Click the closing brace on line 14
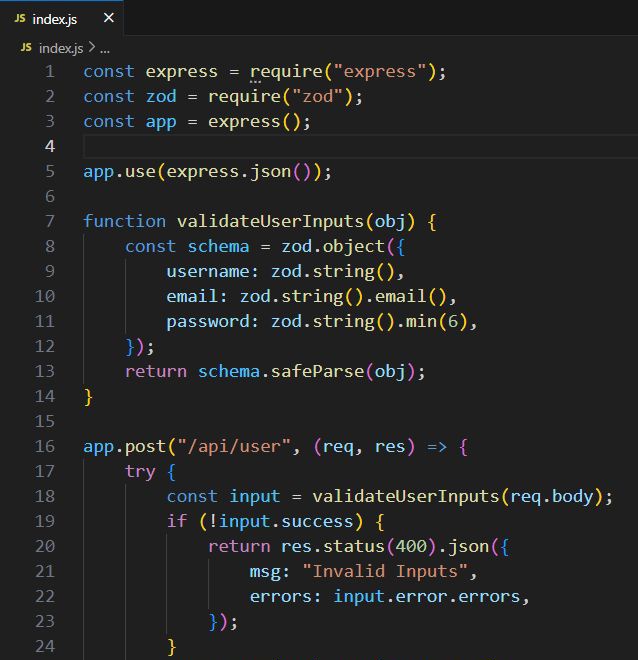 click(88, 397)
